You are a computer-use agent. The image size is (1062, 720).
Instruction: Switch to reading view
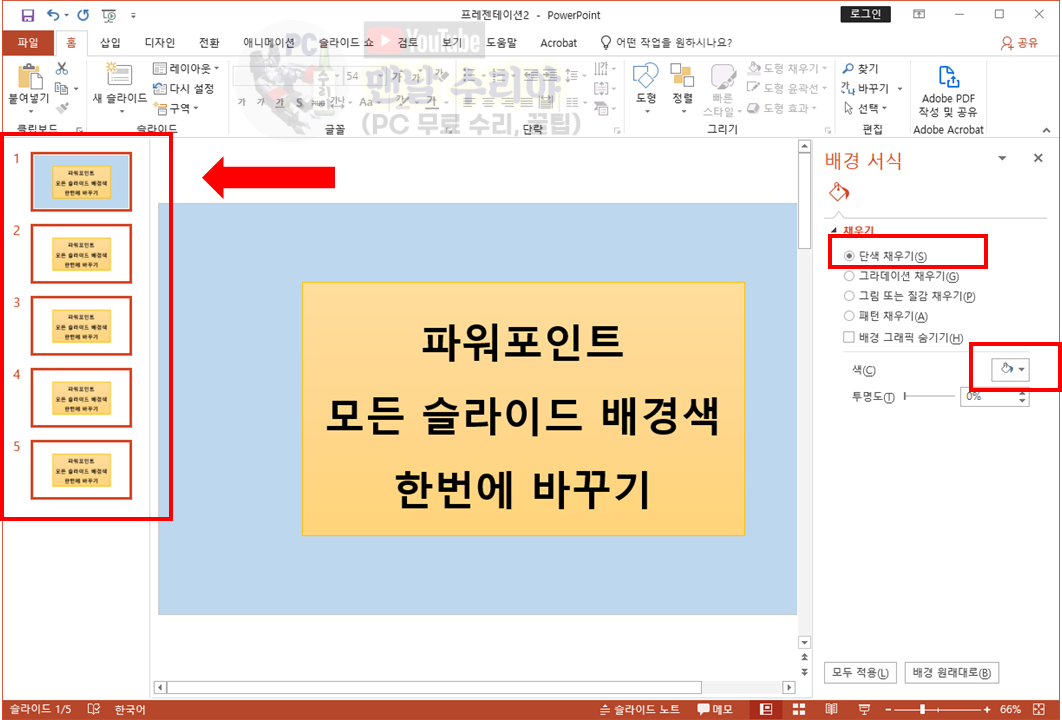(832, 709)
